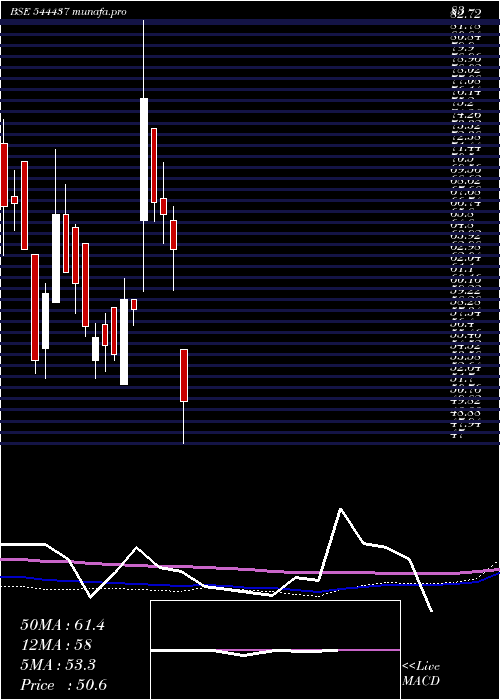Click the '12MA : 58' readout
This screenshot has width=500, height=700.
pos(56,645)
